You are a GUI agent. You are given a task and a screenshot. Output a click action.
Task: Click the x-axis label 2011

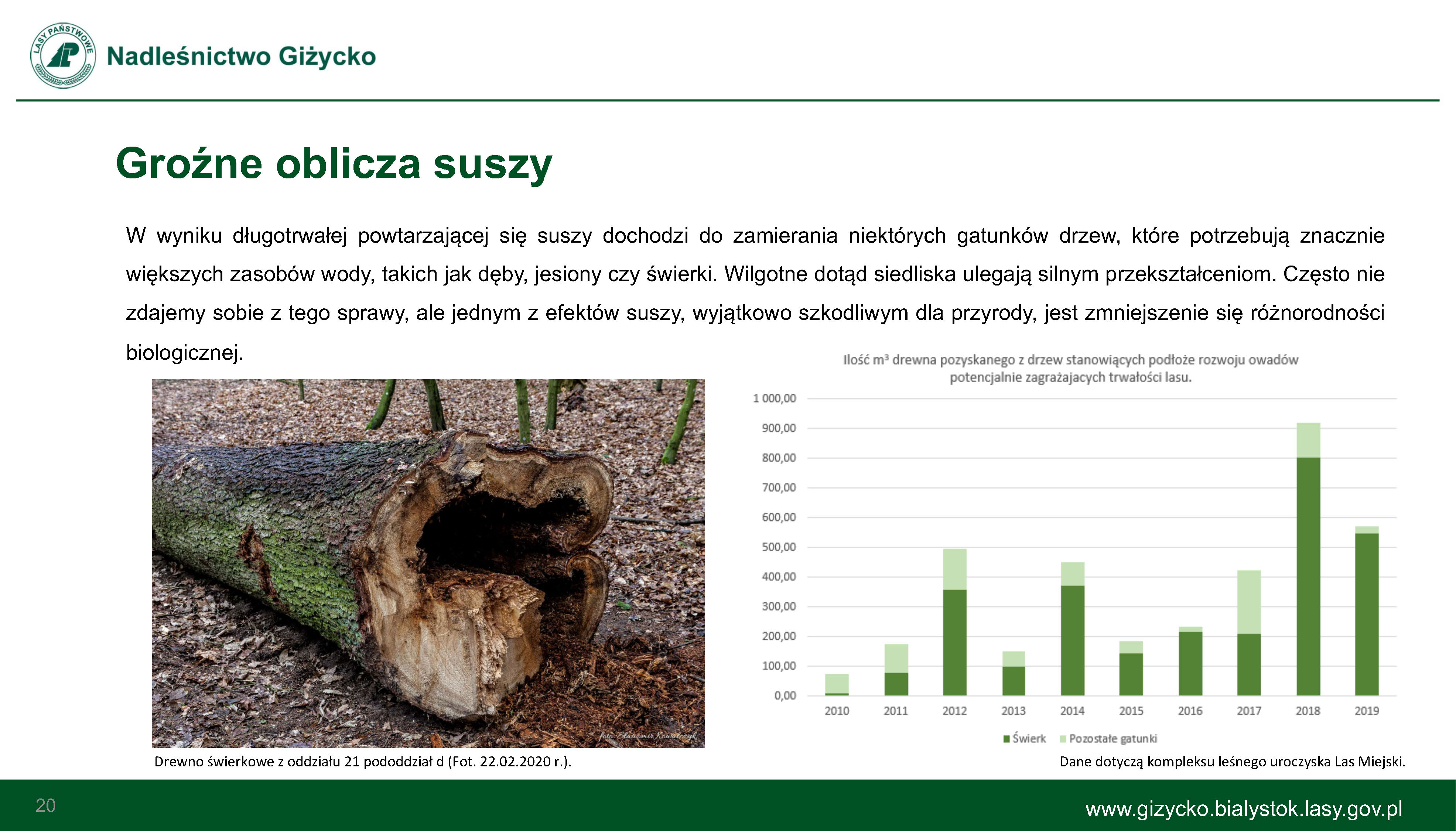pos(896,711)
